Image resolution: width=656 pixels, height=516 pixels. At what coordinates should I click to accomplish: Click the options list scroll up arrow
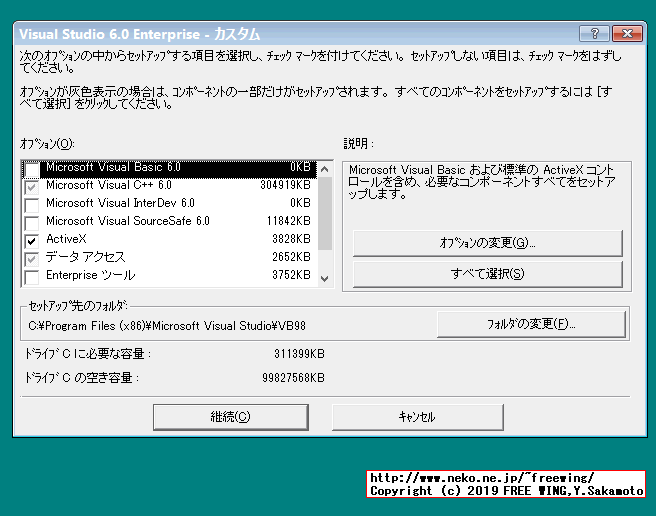click(325, 169)
